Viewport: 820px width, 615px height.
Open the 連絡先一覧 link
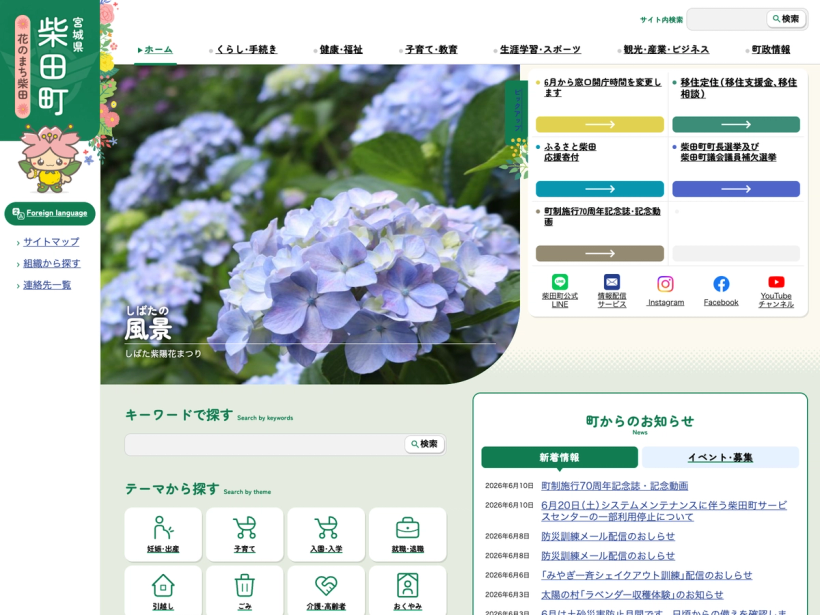tap(47, 285)
